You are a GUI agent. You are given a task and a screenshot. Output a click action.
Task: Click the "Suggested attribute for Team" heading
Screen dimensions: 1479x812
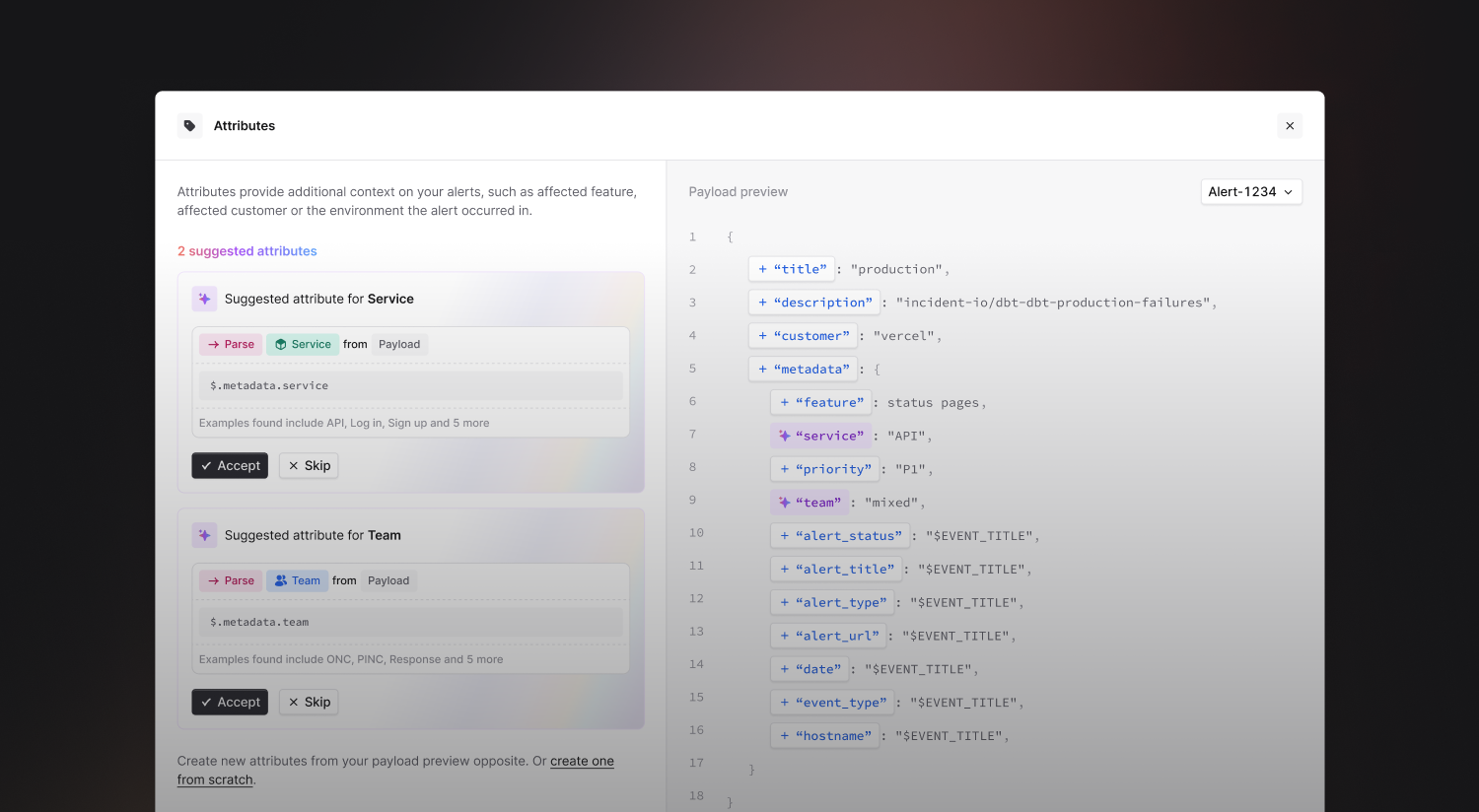tap(313, 535)
